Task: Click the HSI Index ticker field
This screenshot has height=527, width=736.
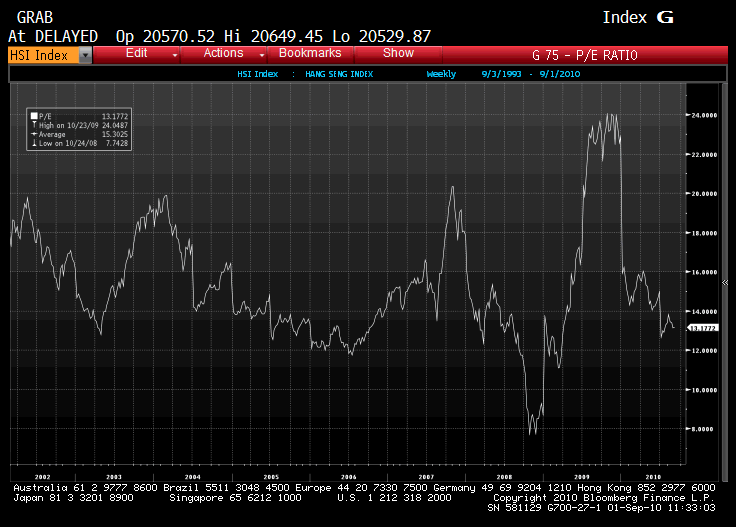Action: [x=44, y=55]
